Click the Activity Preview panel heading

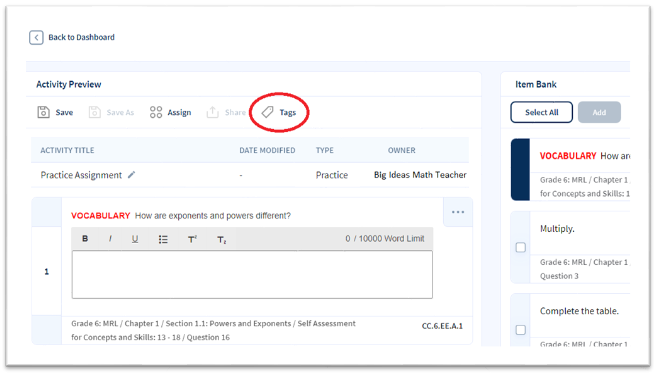pos(69,84)
